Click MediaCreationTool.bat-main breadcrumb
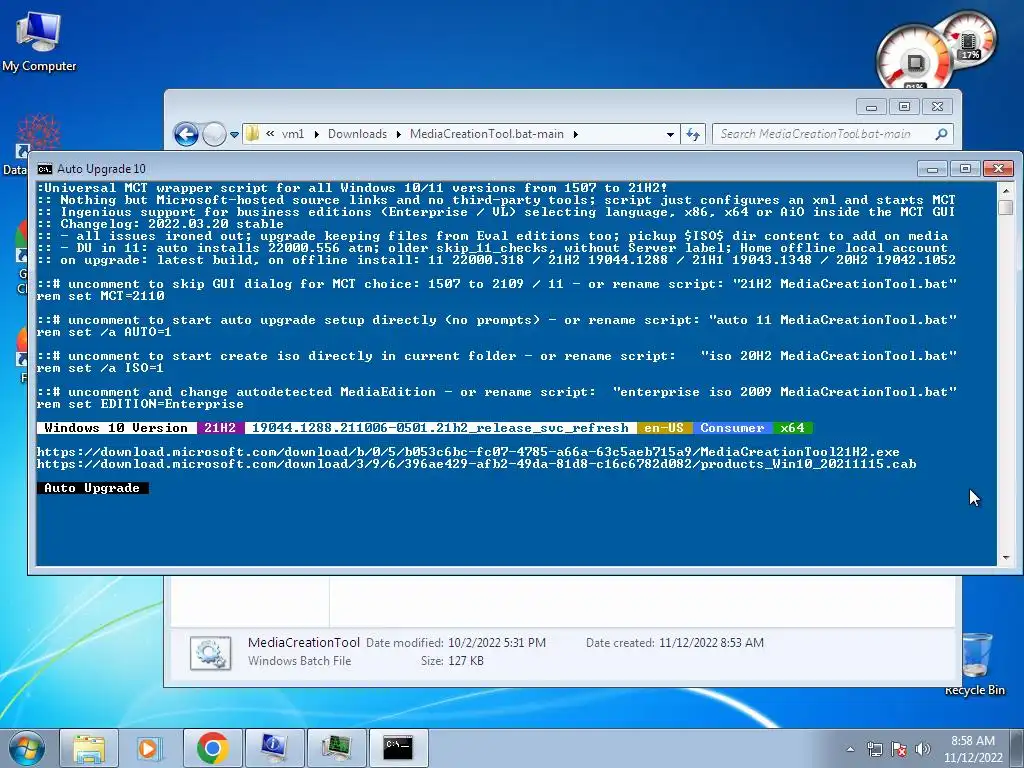The image size is (1024, 768). pyautogui.click(x=487, y=134)
